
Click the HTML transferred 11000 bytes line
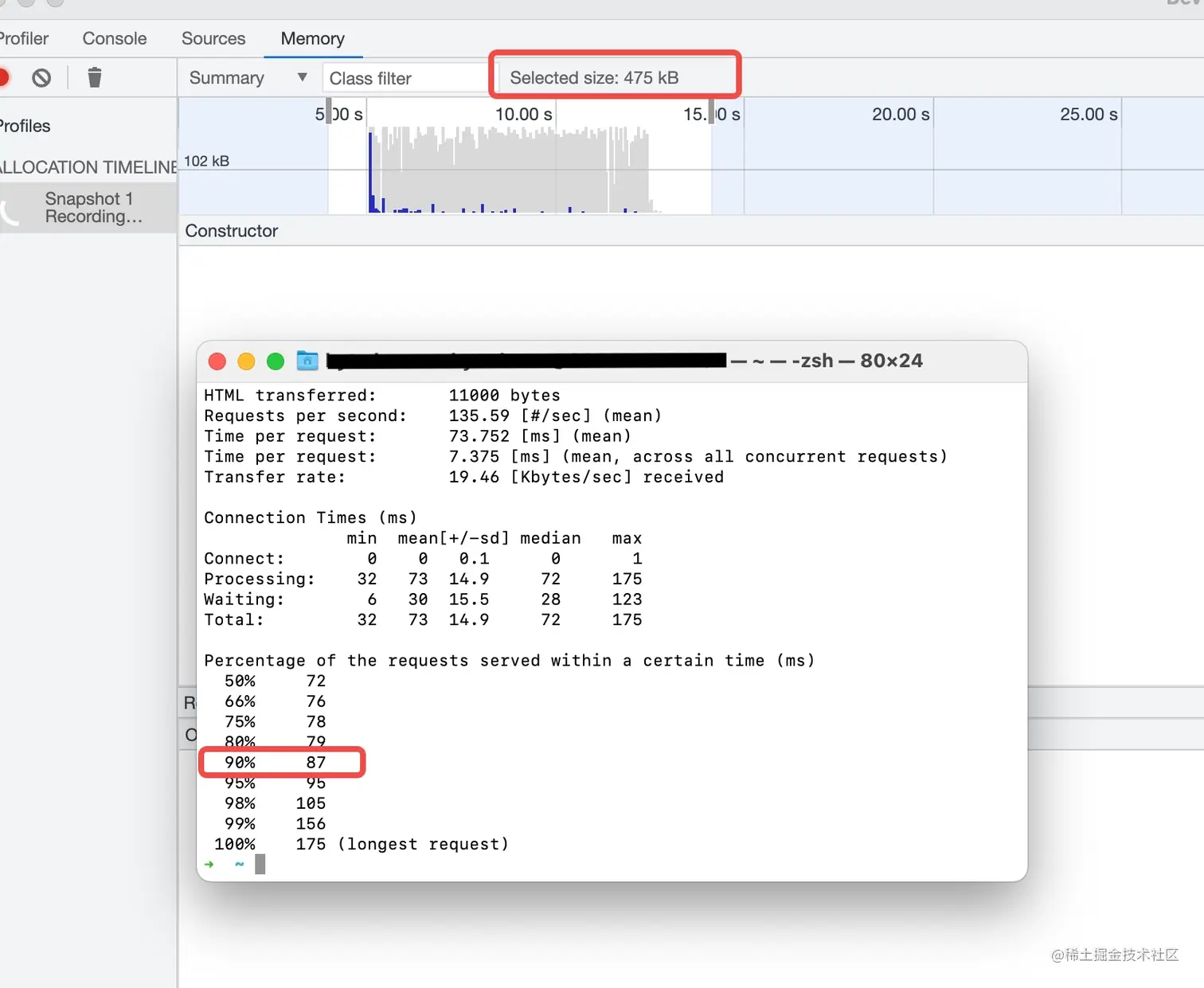[x=382, y=396]
